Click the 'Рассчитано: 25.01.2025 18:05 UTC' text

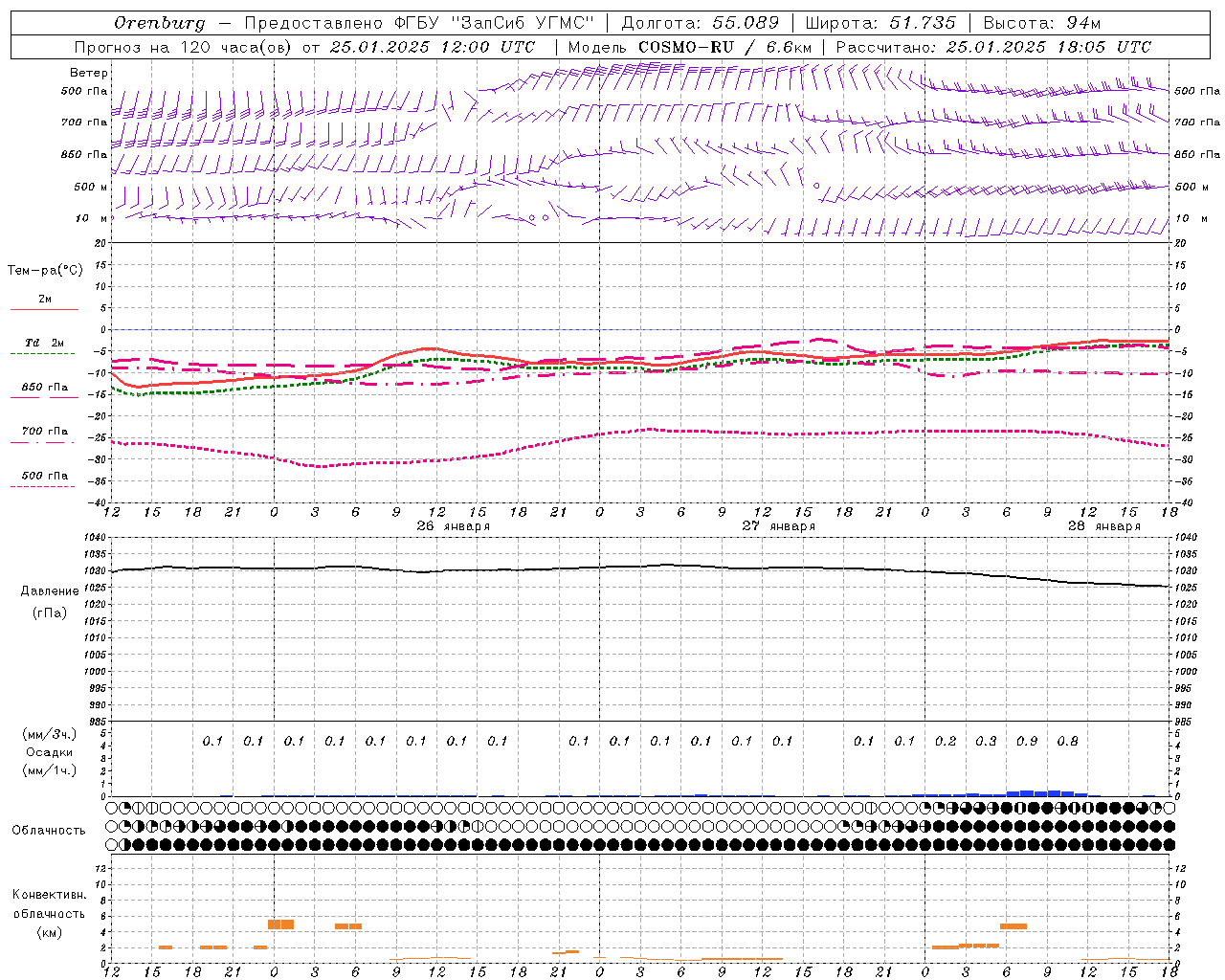pyautogui.click(x=993, y=47)
